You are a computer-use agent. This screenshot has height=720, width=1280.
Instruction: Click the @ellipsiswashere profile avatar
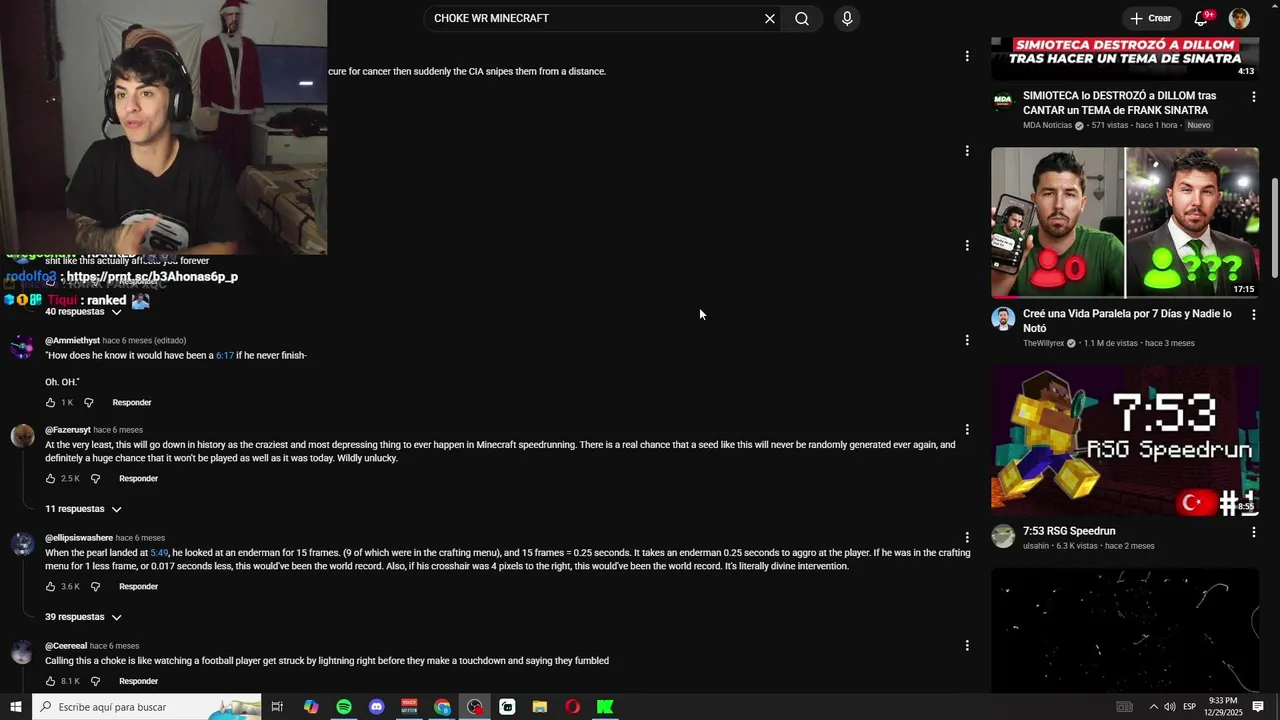coord(22,544)
